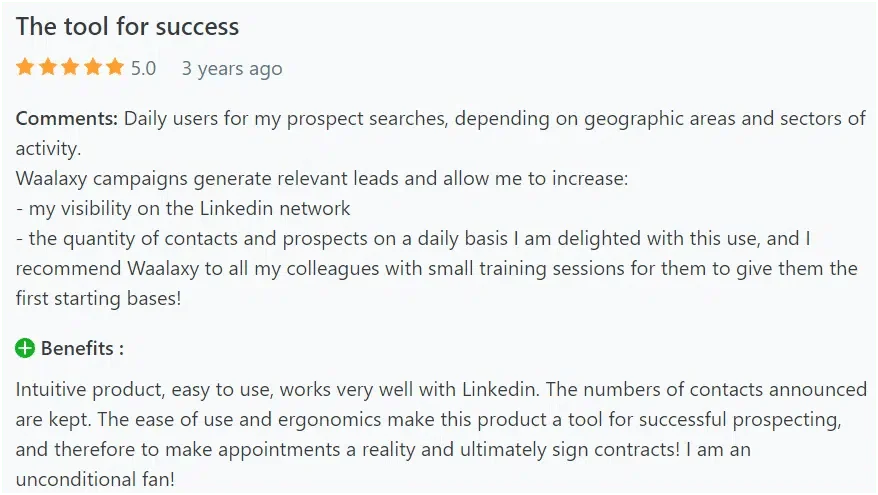
Task: Select the review title The tool for success
Action: coord(127,26)
